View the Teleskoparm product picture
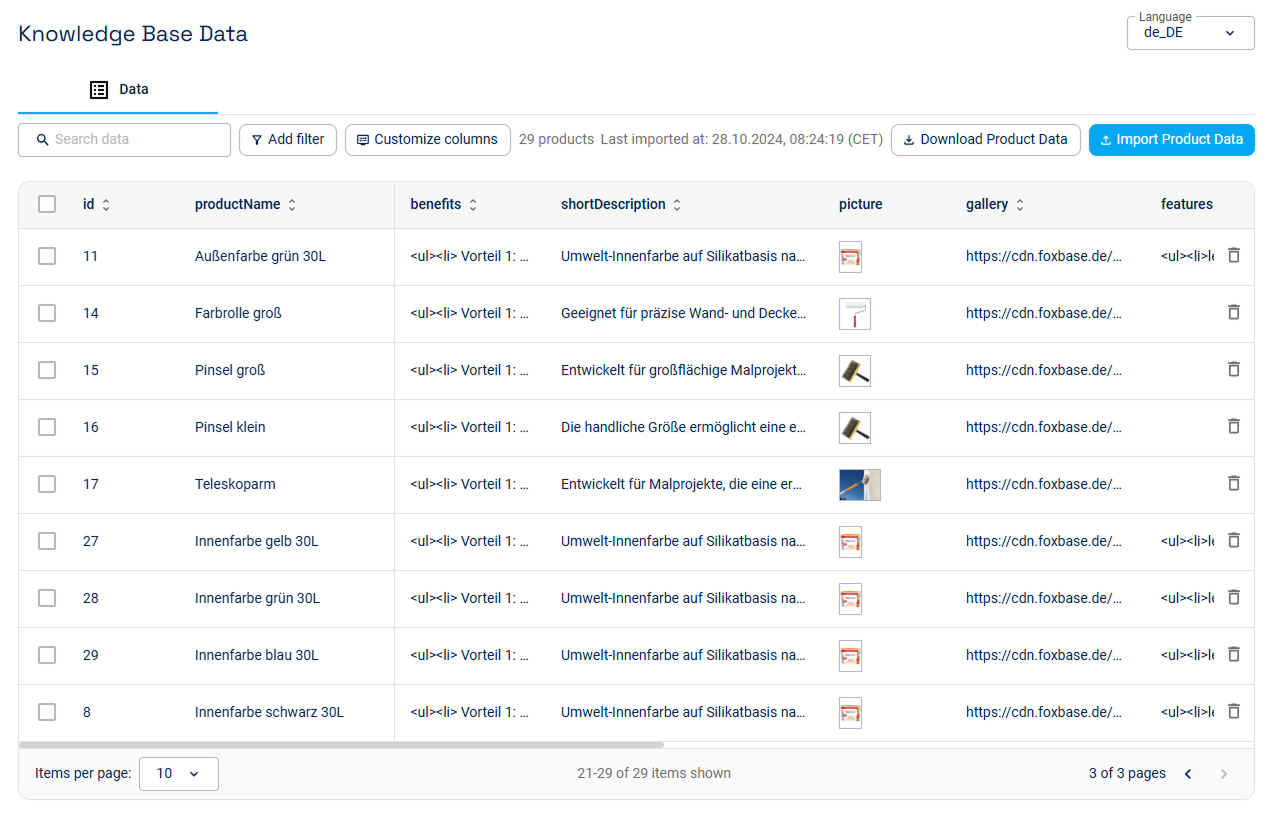The image size is (1269, 831). click(x=860, y=485)
